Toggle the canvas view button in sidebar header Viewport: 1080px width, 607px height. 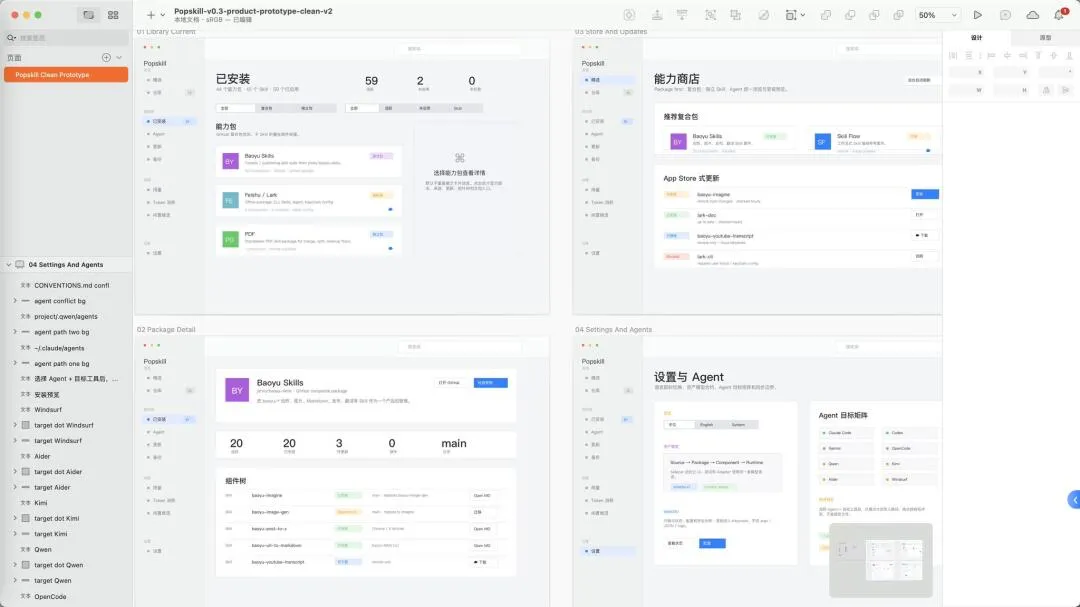[89, 14]
